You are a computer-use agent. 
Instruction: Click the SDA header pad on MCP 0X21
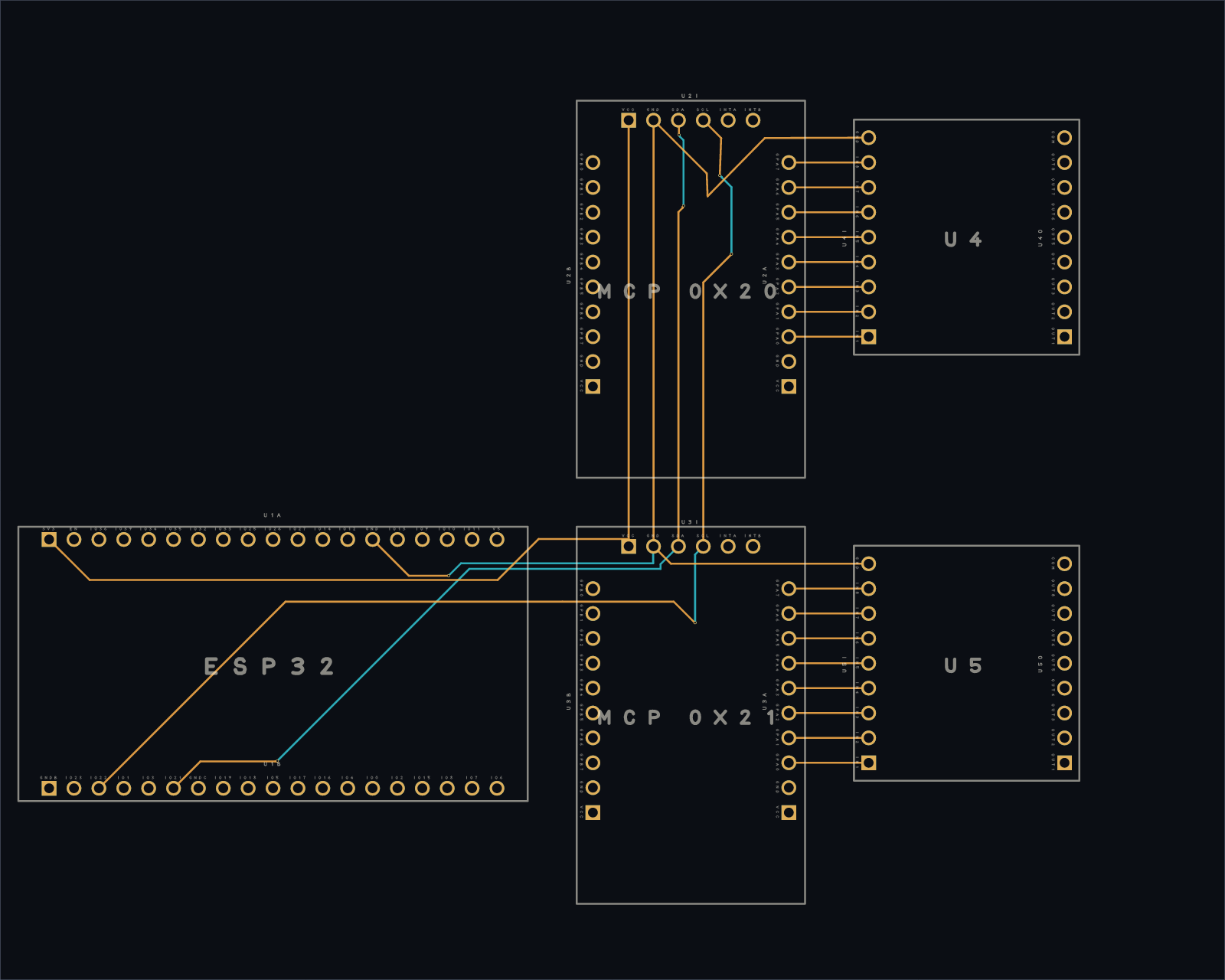tap(678, 546)
